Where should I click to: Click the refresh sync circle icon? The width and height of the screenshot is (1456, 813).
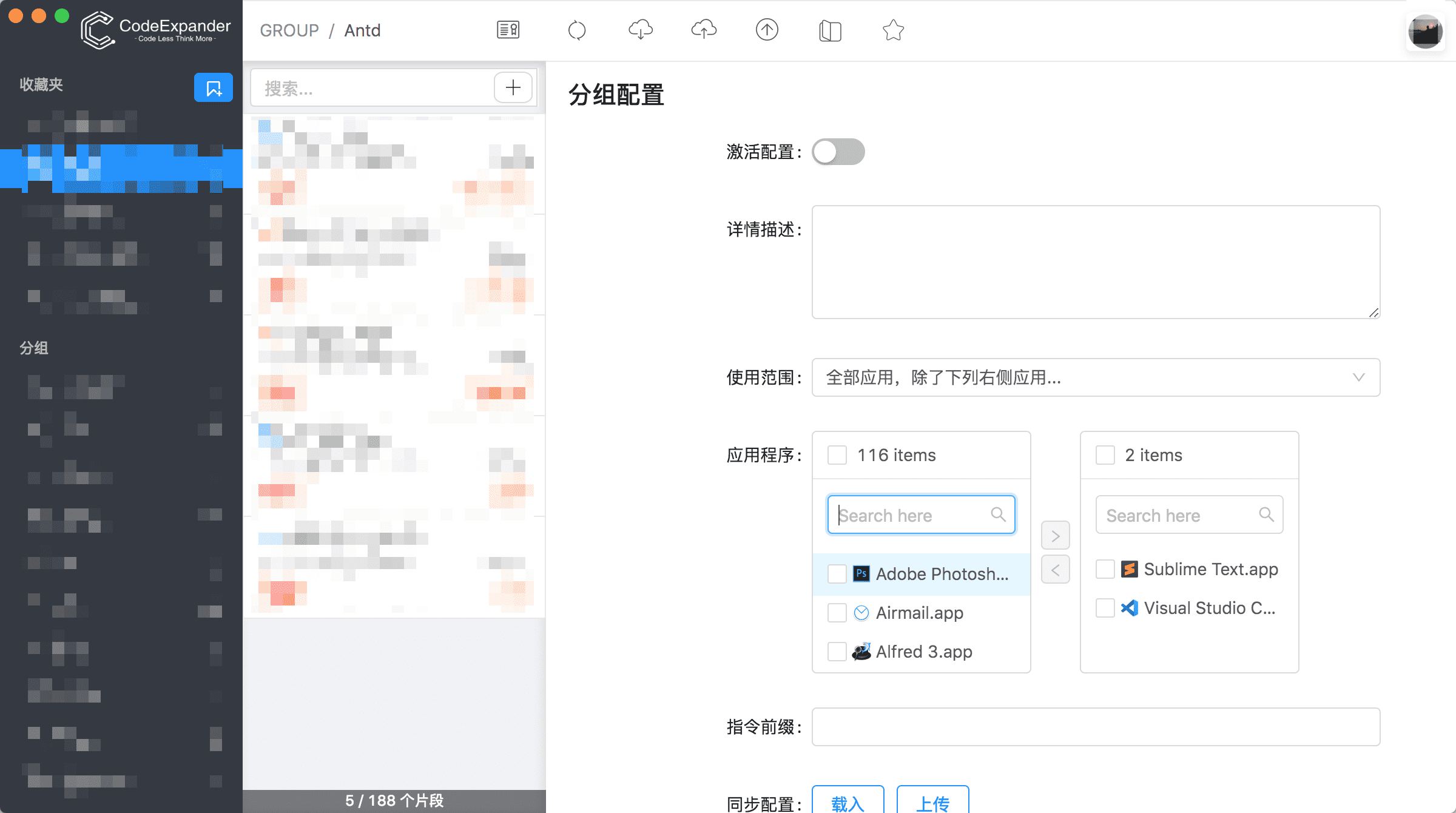tap(577, 30)
